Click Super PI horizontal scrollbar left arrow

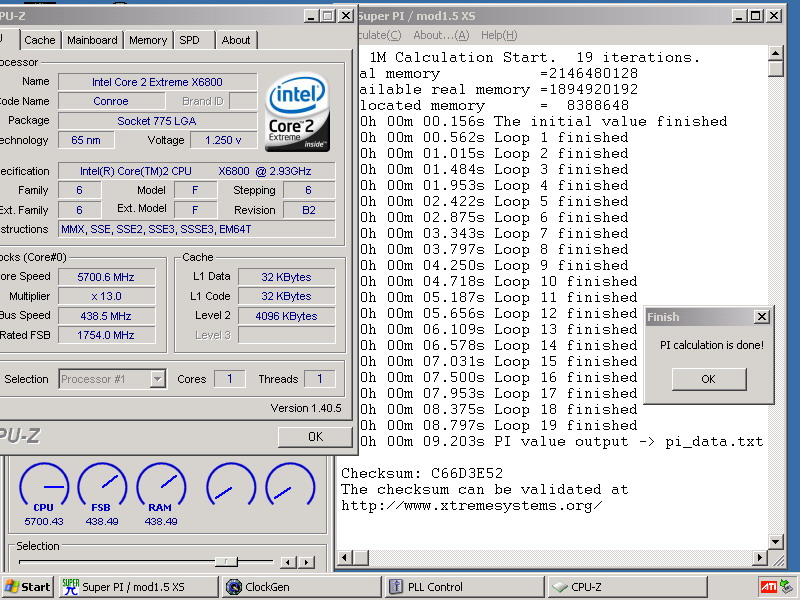344,558
